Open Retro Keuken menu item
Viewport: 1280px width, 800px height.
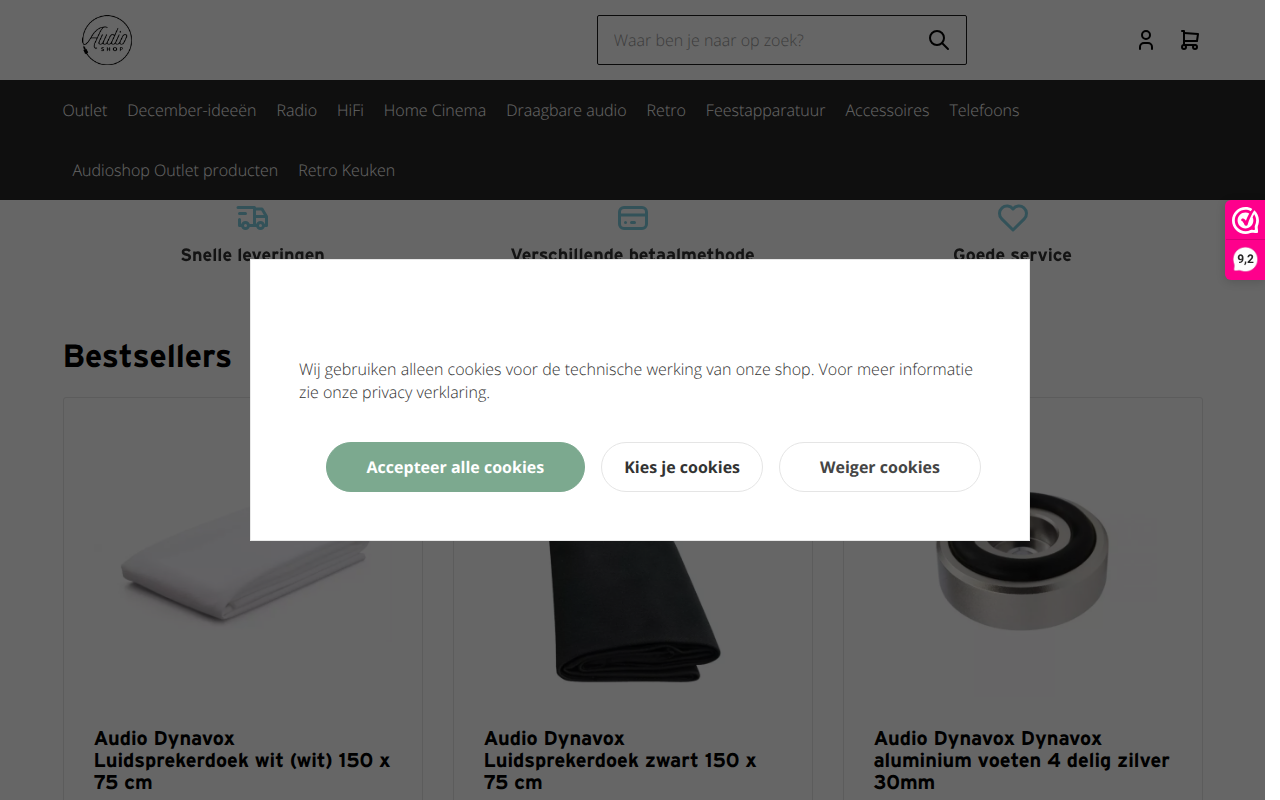pyautogui.click(x=346, y=170)
